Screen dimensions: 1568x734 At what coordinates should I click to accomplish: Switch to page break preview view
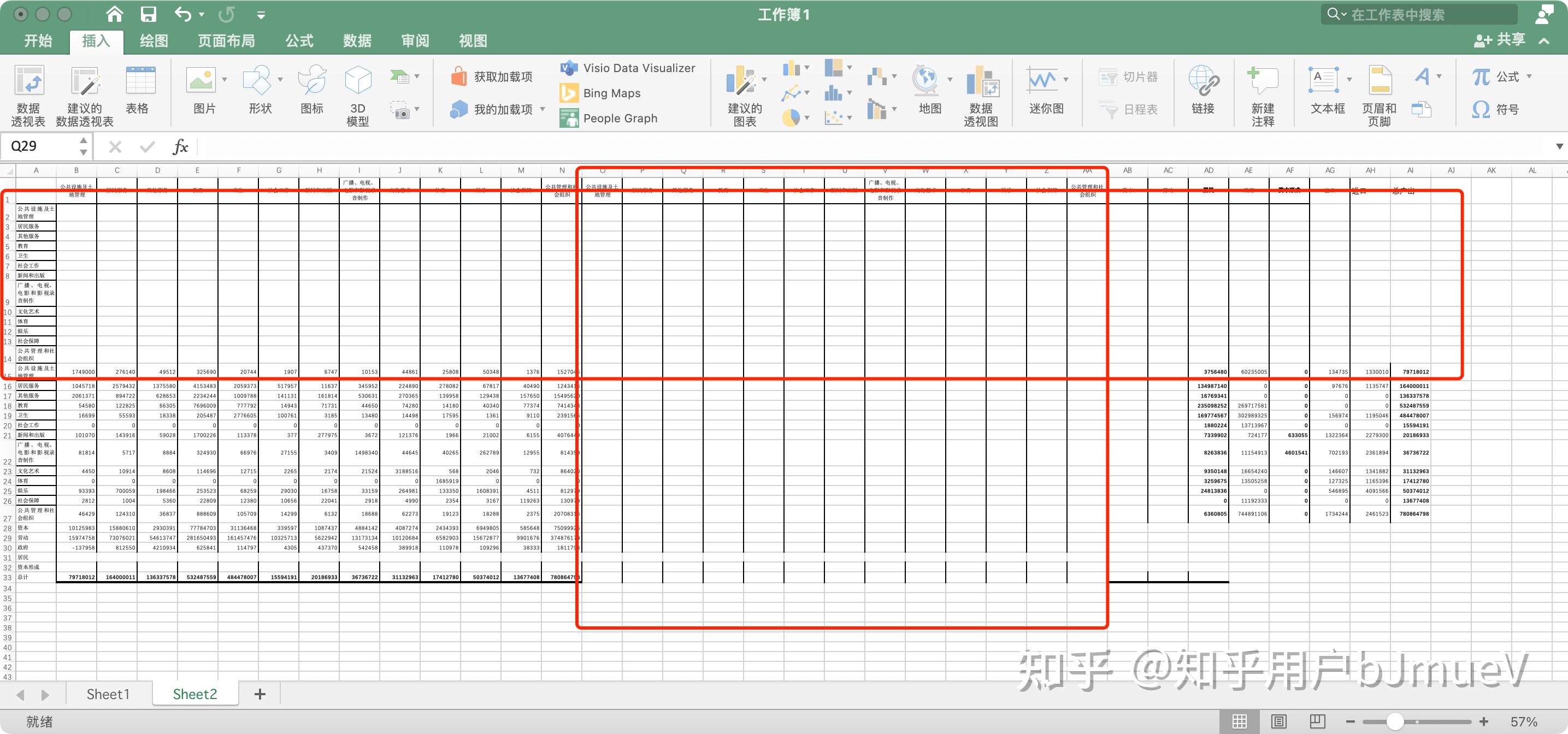[1317, 722]
